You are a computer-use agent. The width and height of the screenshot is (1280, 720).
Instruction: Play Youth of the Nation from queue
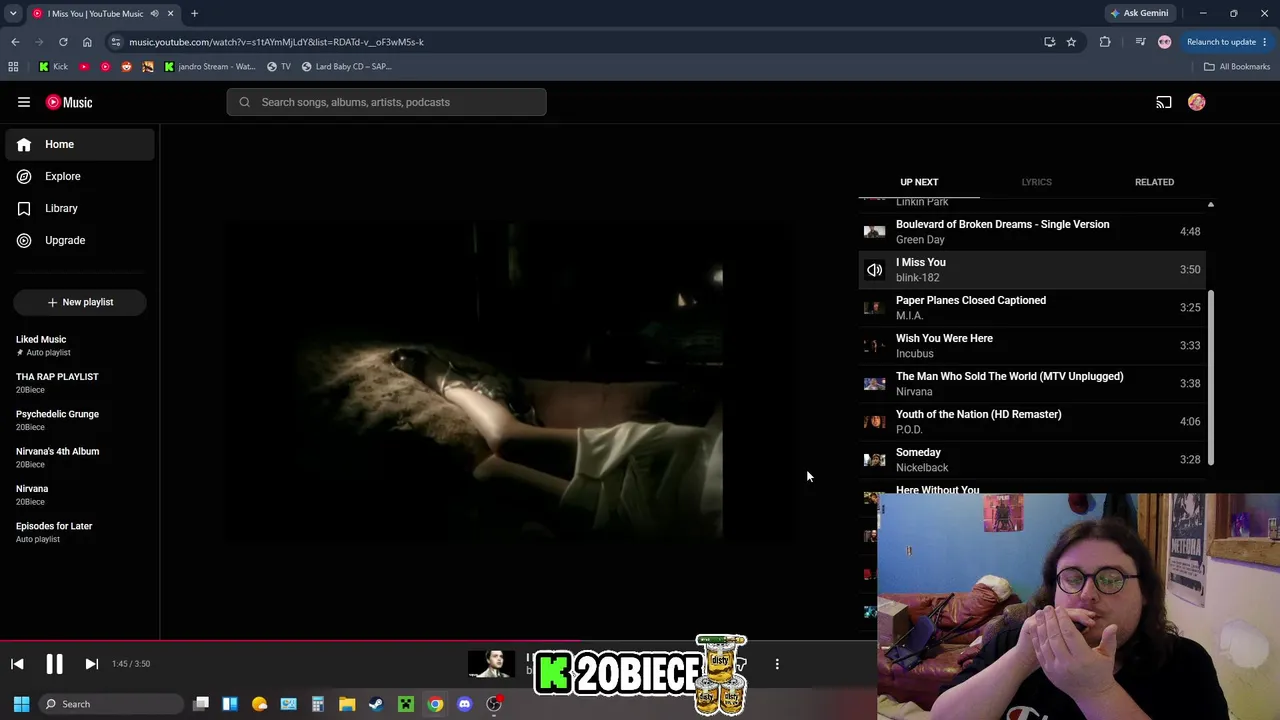tap(1033, 422)
